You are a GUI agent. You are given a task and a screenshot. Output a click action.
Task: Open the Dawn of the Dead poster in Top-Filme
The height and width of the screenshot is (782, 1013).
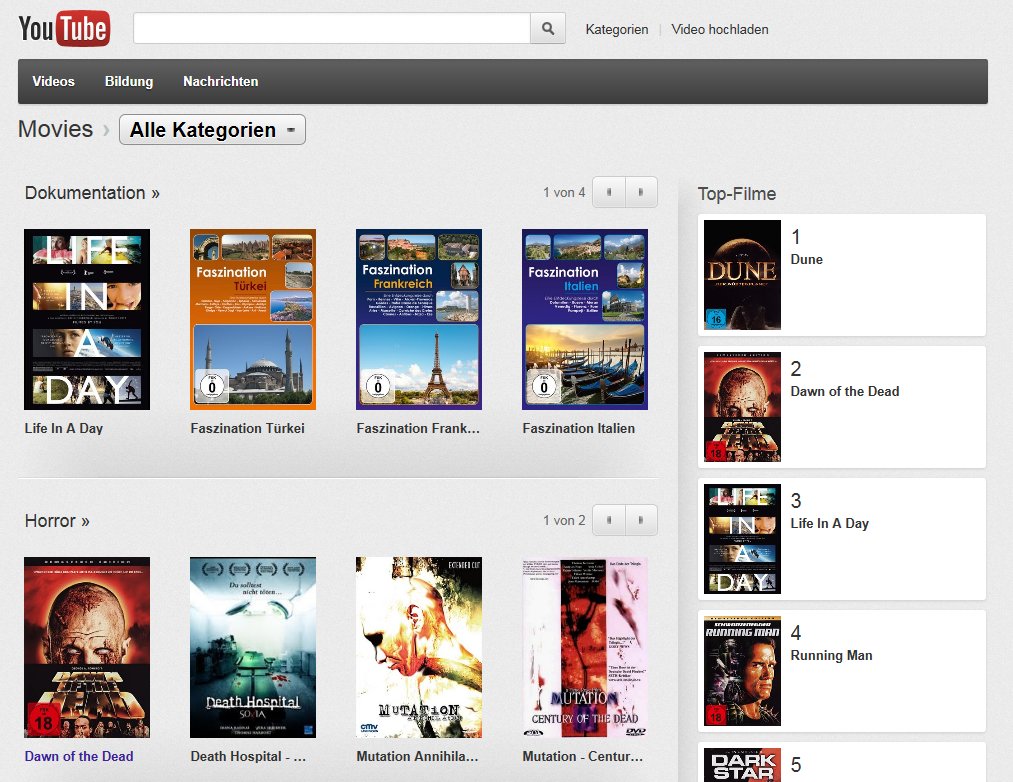tap(742, 407)
